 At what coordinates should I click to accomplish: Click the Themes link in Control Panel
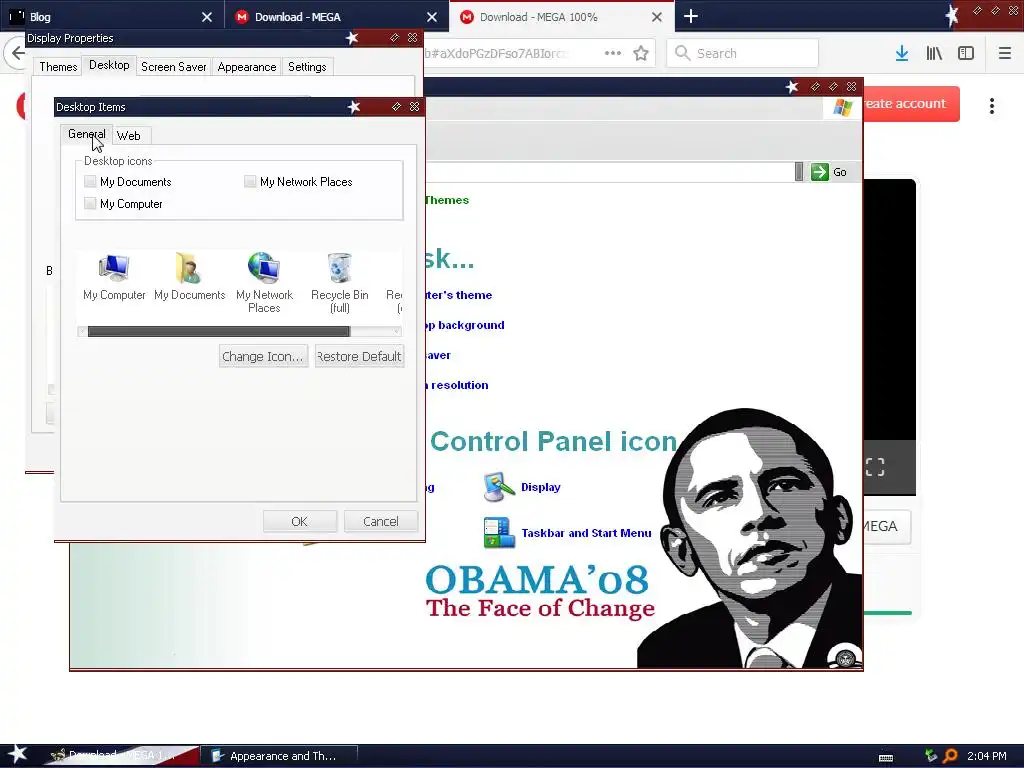pyautogui.click(x=447, y=200)
